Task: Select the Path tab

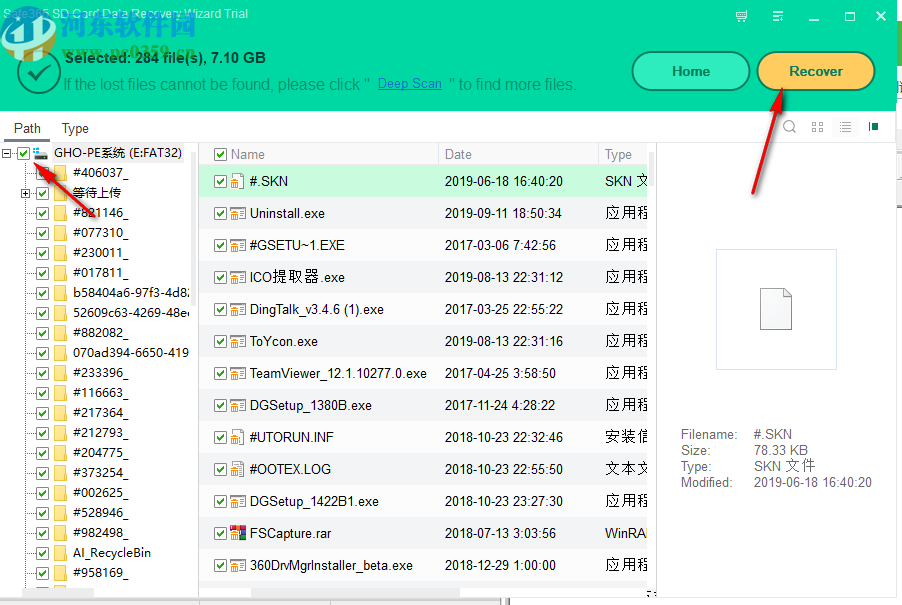Action: 26,128
